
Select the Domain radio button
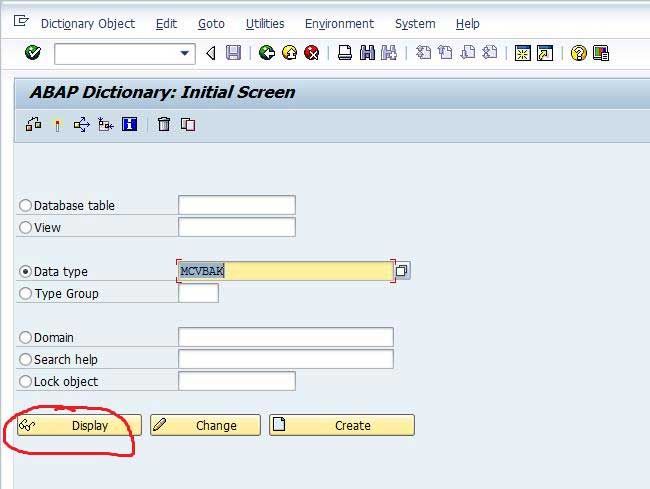click(x=25, y=337)
